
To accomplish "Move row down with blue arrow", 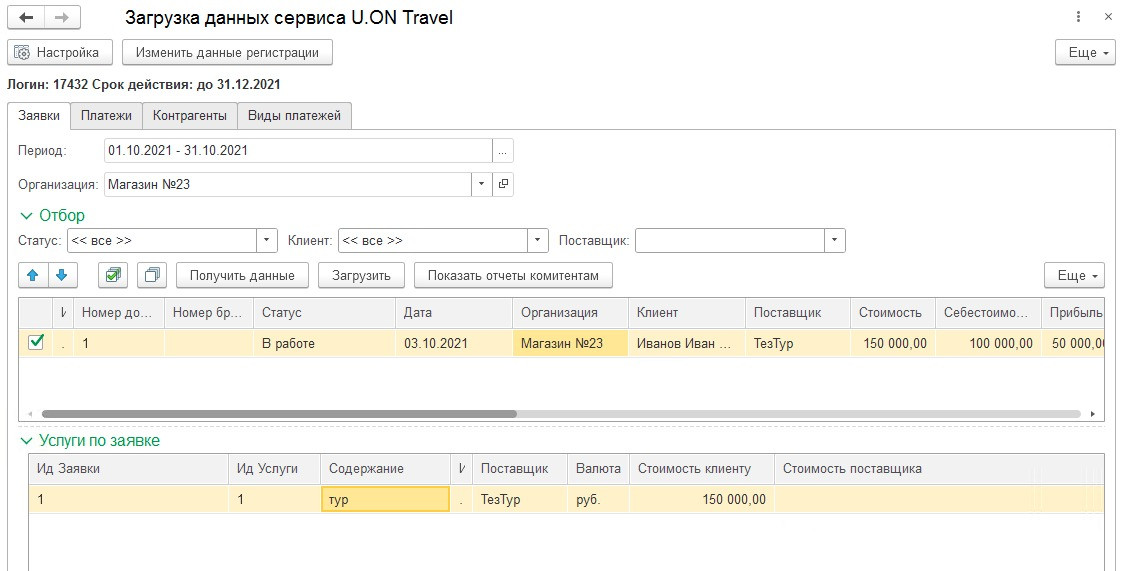I will 62,275.
